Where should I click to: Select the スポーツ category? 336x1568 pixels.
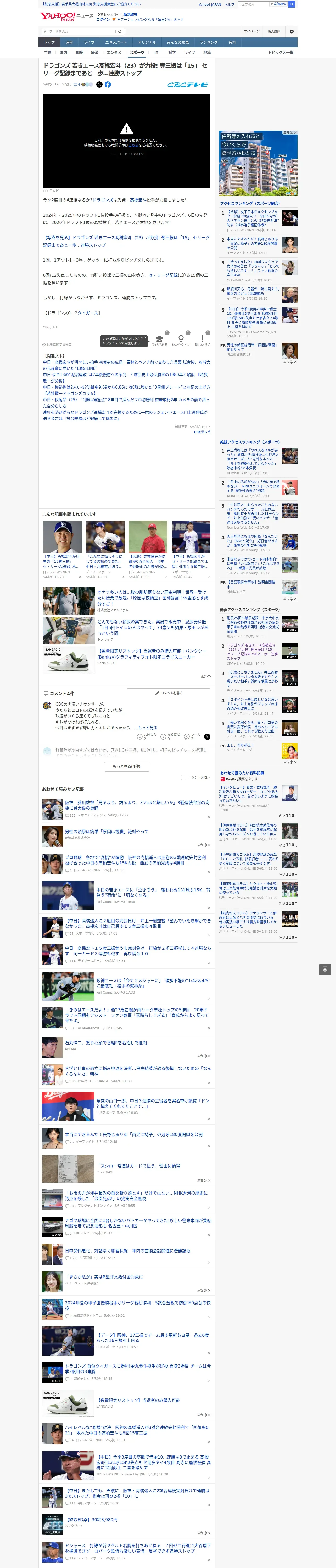(137, 52)
